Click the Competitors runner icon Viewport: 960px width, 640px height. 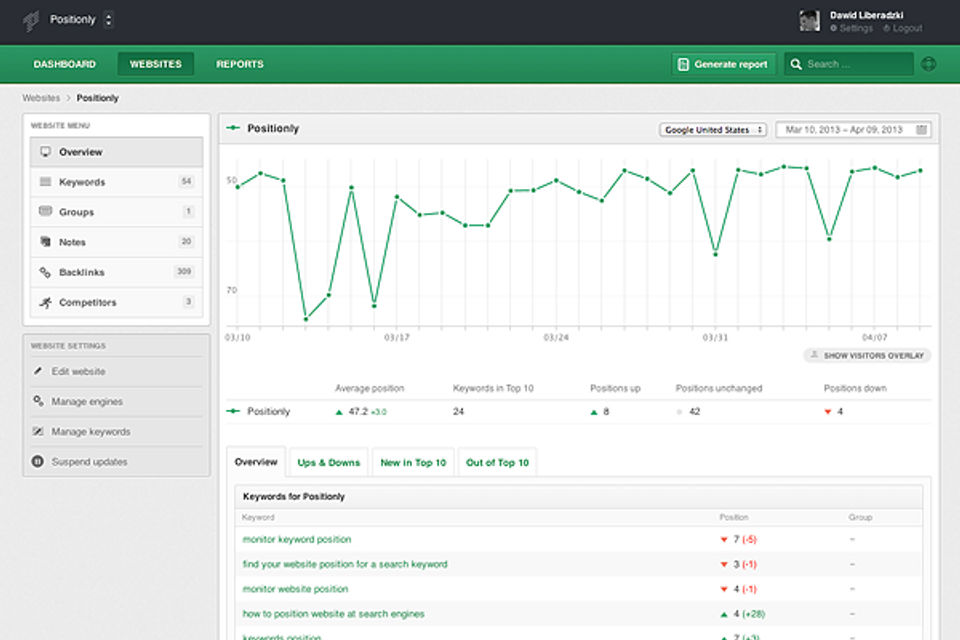tap(45, 302)
